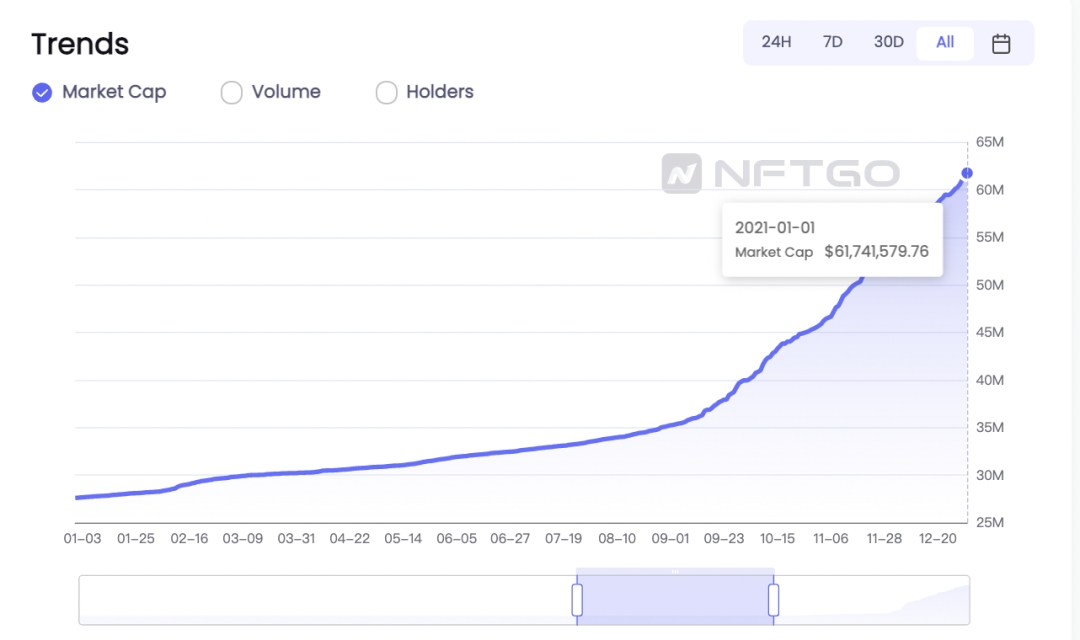Open the calendar date picker icon
The width and height of the screenshot is (1080, 640).
tap(1001, 43)
